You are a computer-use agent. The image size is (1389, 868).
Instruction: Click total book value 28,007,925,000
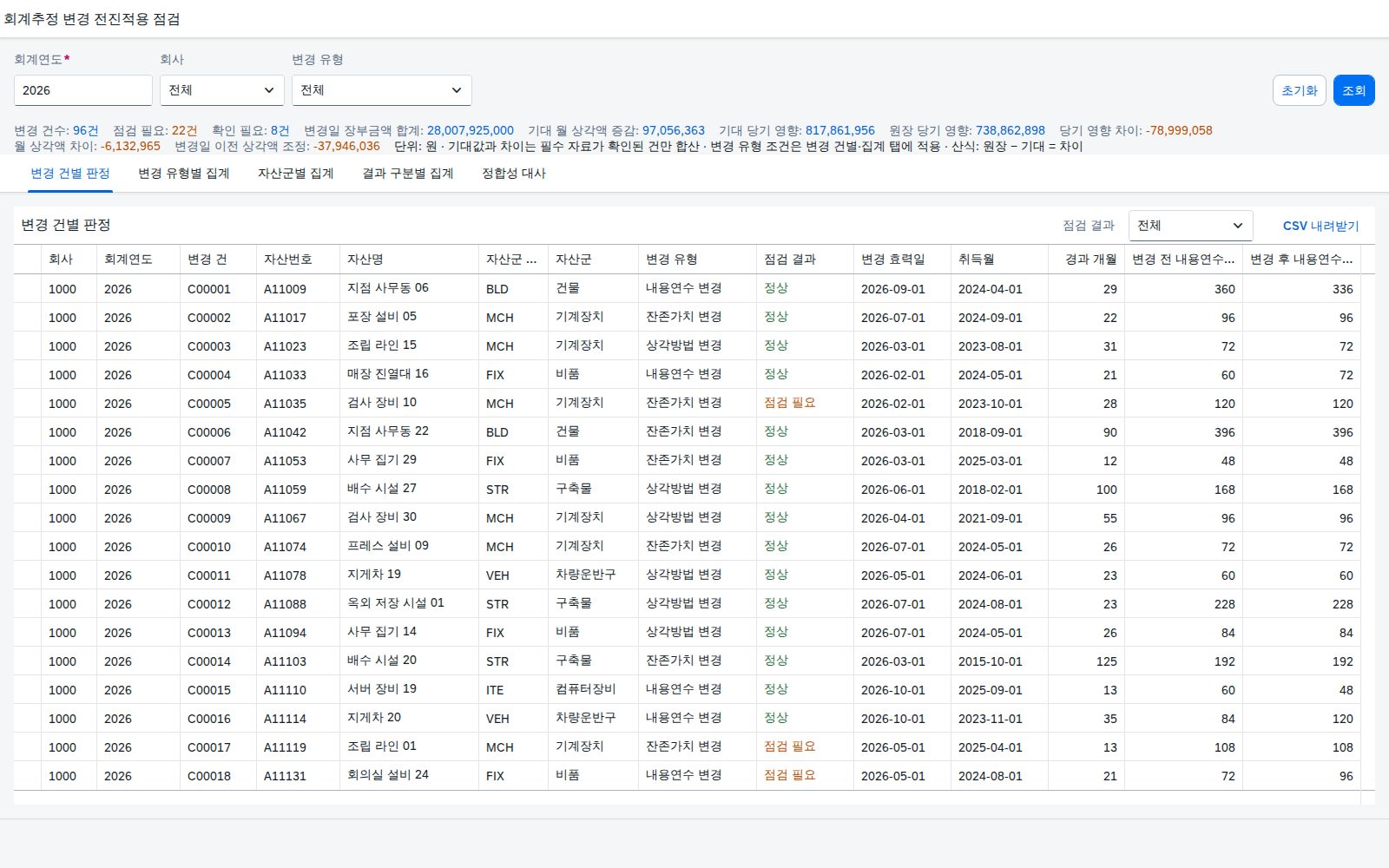pyautogui.click(x=471, y=131)
